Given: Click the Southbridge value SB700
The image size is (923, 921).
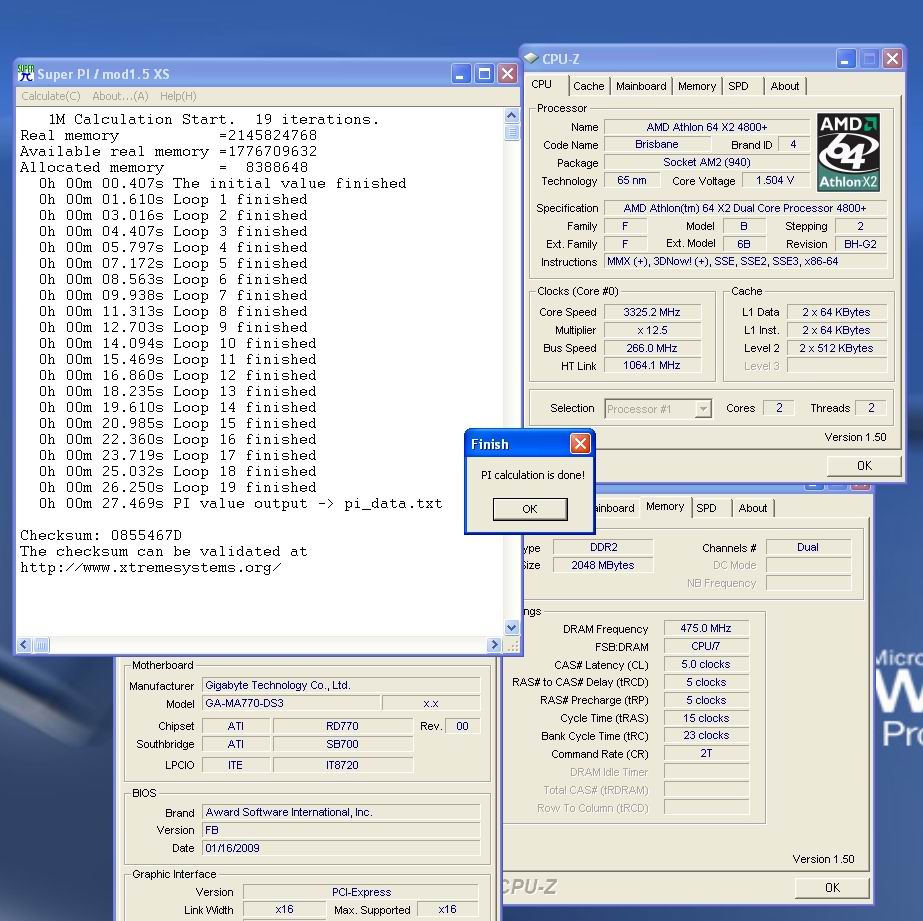Looking at the screenshot, I should point(343,744).
